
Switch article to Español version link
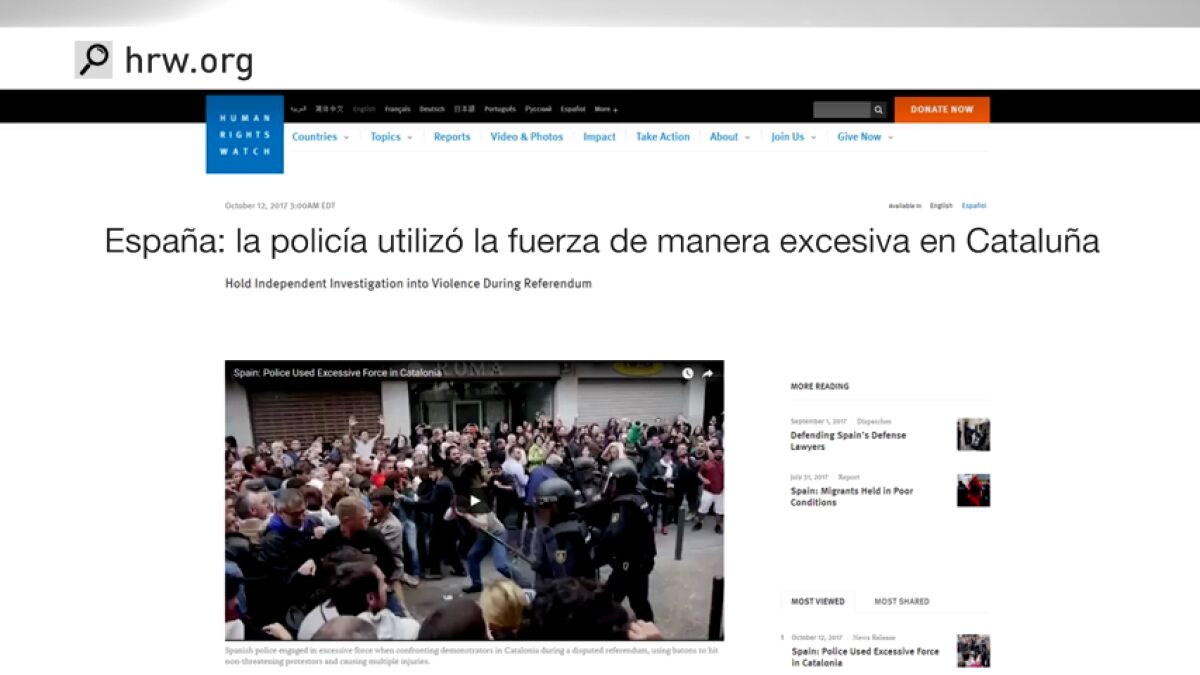click(x=973, y=206)
